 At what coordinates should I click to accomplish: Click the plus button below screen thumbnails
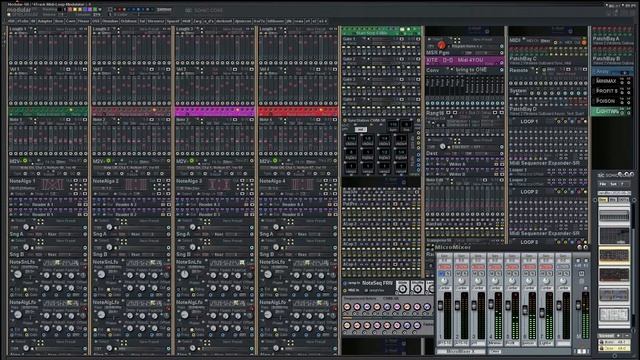[x=619, y=336]
